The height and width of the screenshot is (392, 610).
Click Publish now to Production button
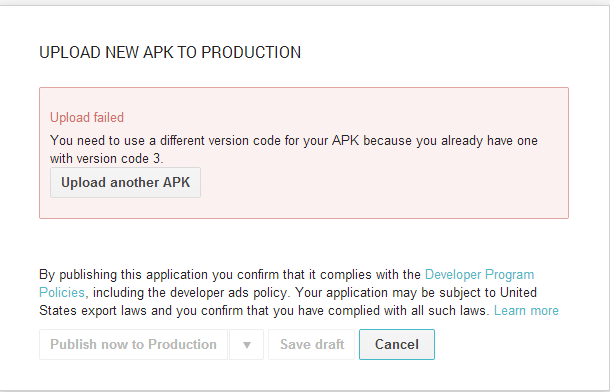point(133,345)
